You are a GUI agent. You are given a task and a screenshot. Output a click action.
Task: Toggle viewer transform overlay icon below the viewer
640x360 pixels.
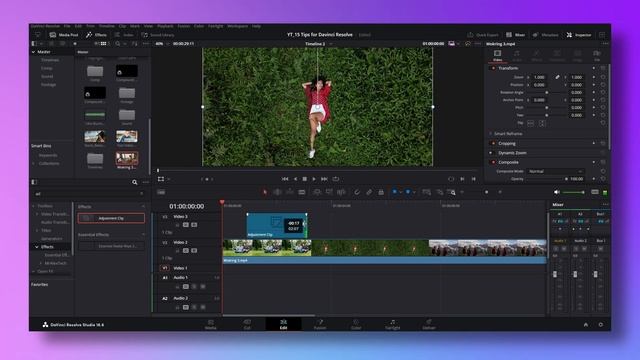click(161, 179)
